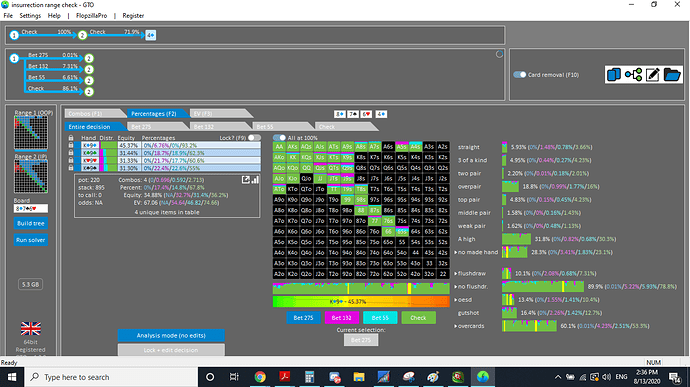Click the Run solver button
Viewport: 690px width, 387px height.
pyautogui.click(x=31, y=240)
